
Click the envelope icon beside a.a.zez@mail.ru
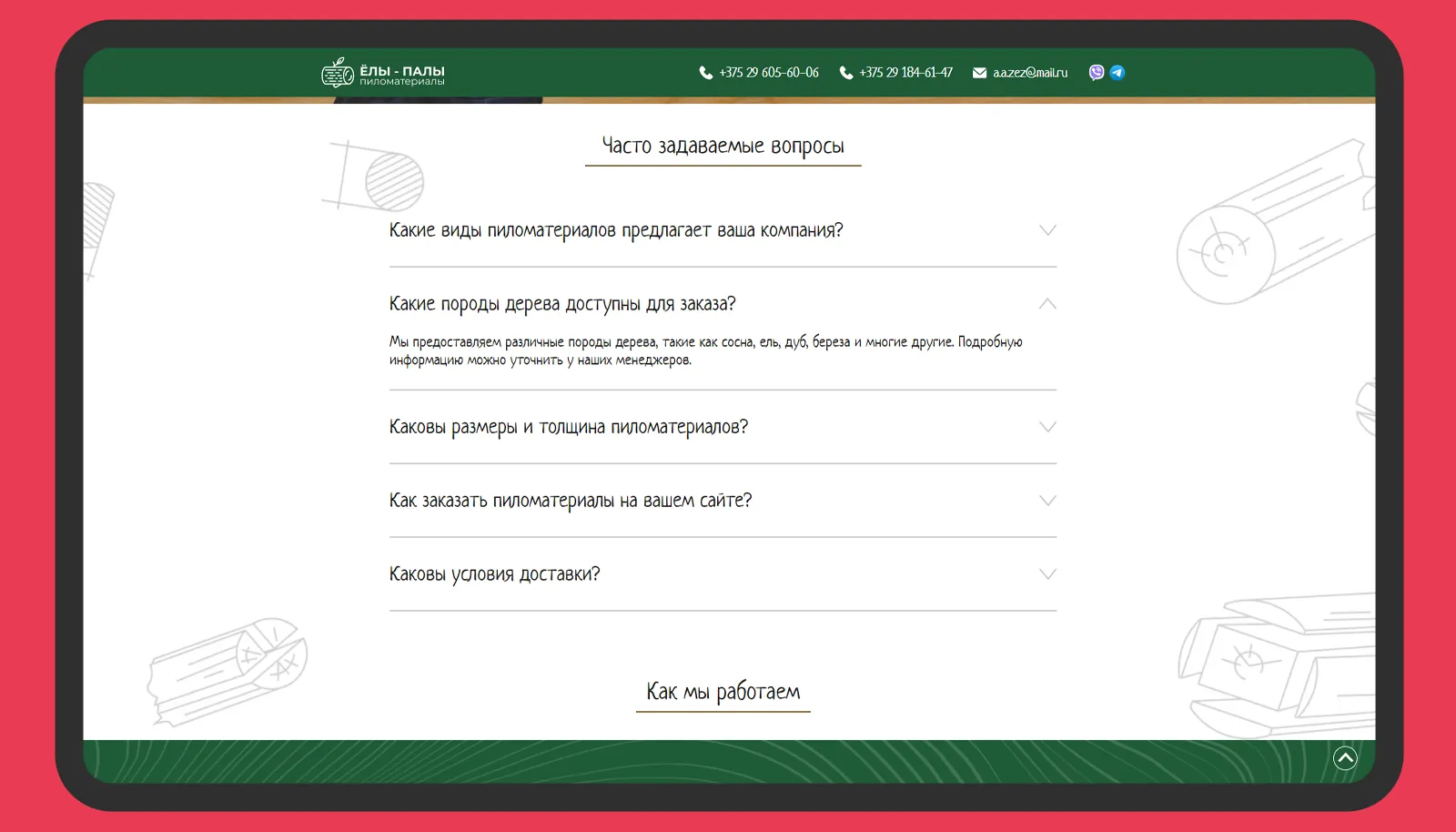[979, 73]
